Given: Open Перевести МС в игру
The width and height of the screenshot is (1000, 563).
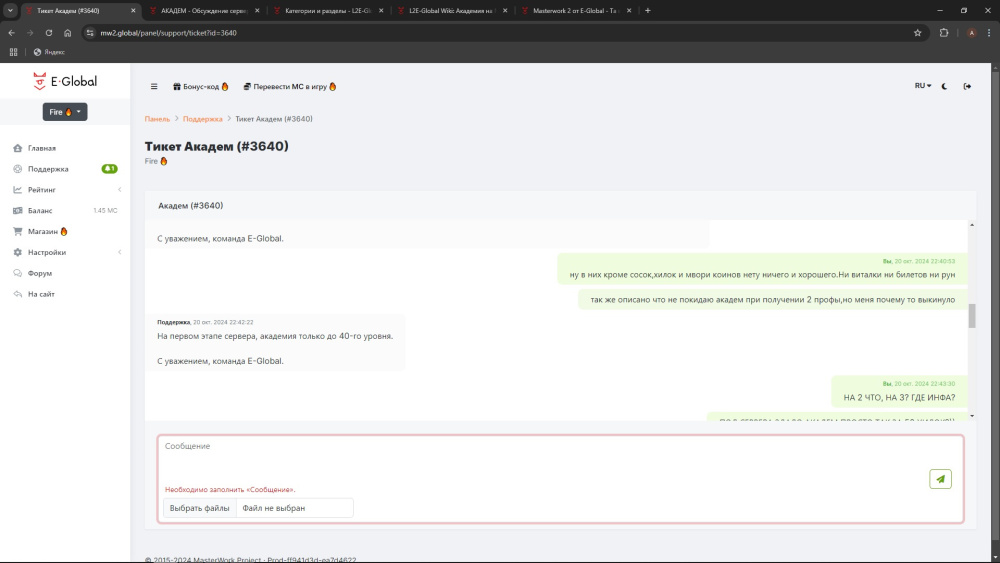Looking at the screenshot, I should tap(289, 87).
